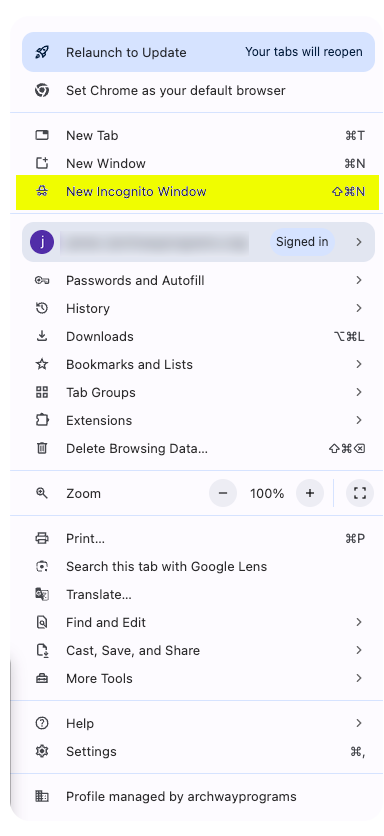The image size is (384, 836).
Task: Click the Signed in badge
Action: [x=302, y=242]
